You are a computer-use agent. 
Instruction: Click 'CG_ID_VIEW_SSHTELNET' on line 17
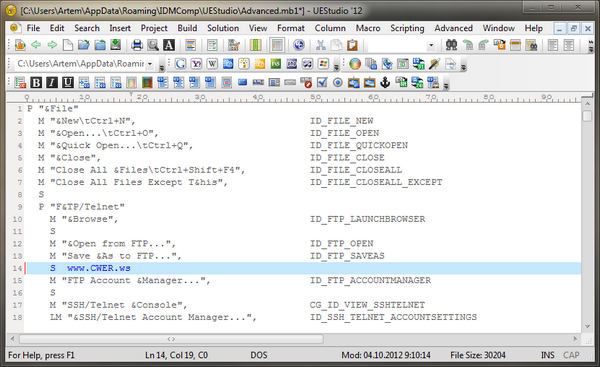(367, 305)
